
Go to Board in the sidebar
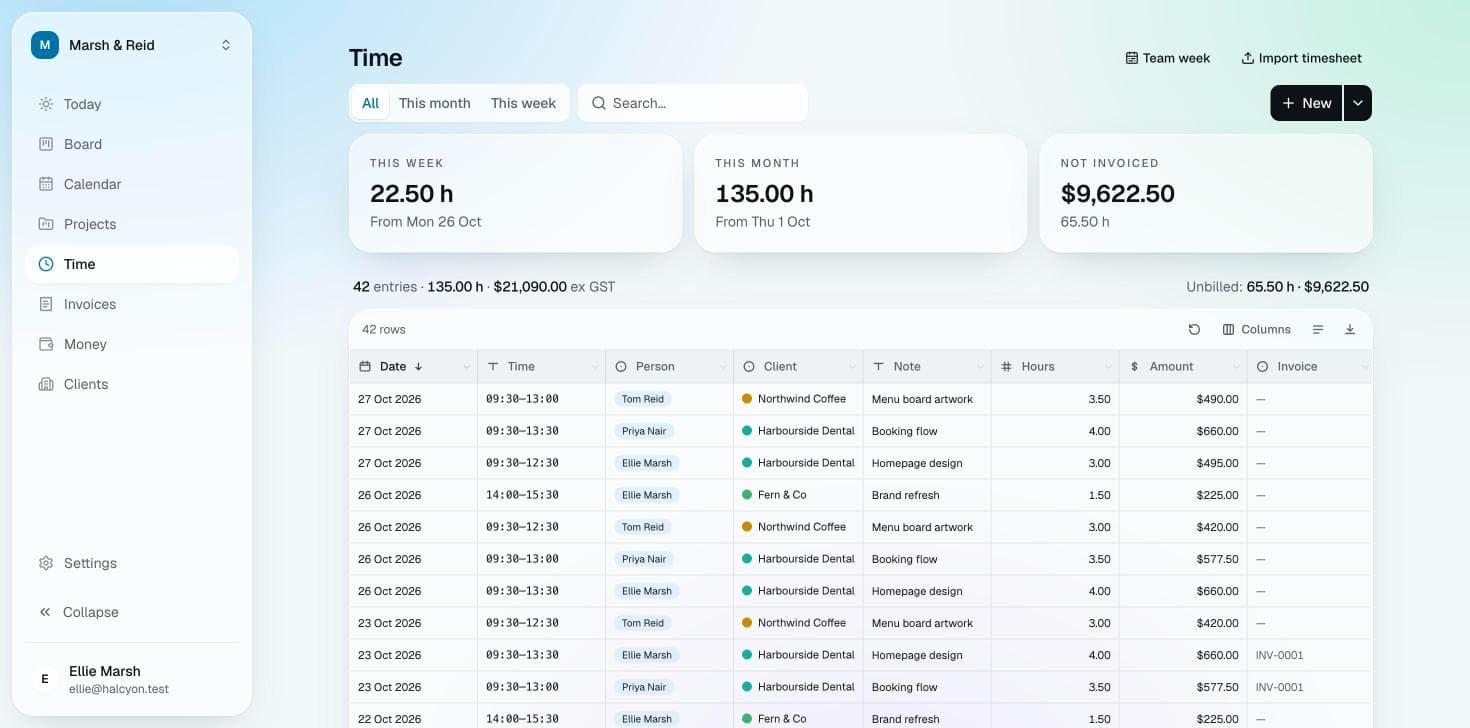(132, 144)
